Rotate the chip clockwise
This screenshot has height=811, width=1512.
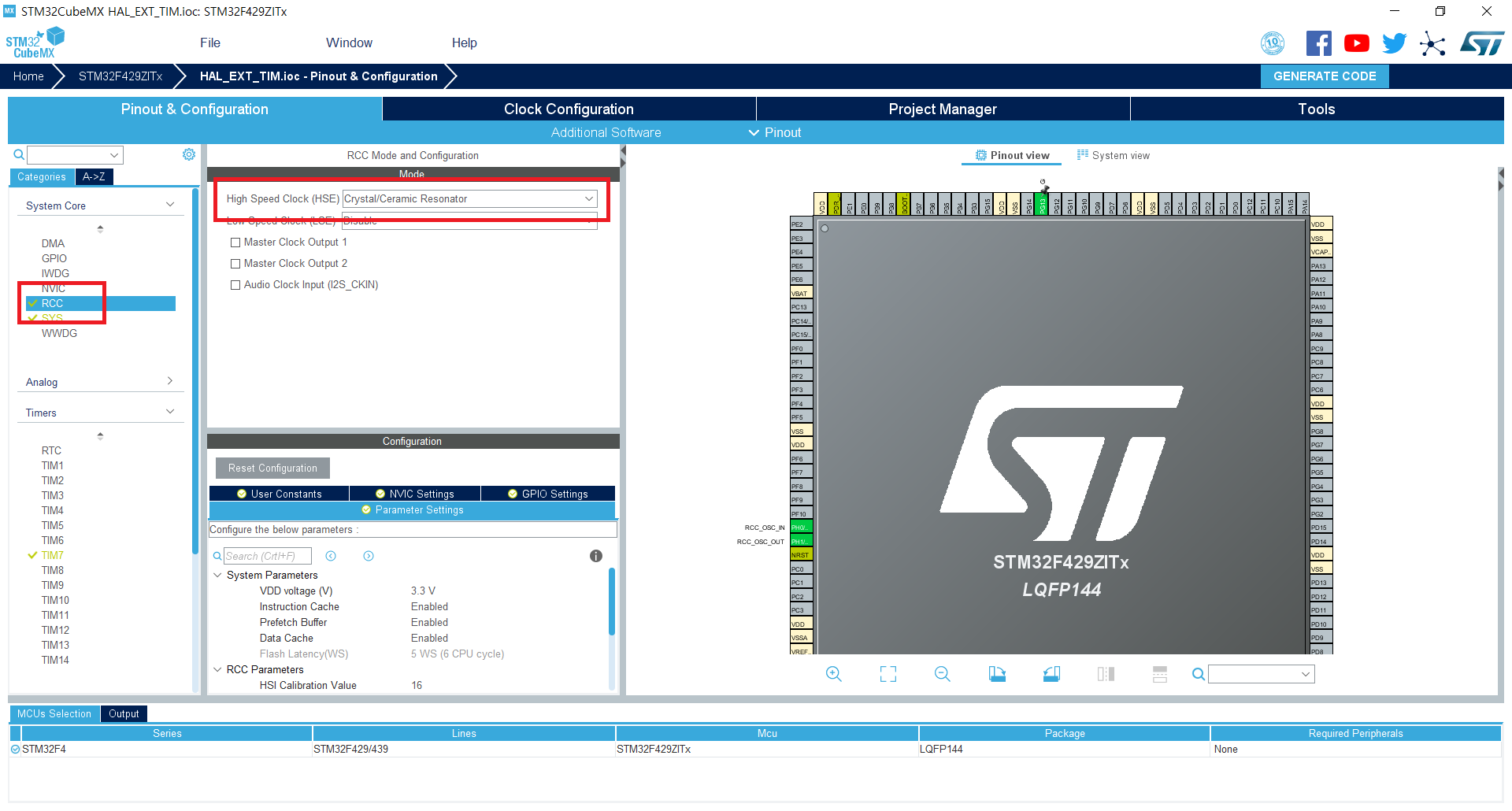coord(997,674)
